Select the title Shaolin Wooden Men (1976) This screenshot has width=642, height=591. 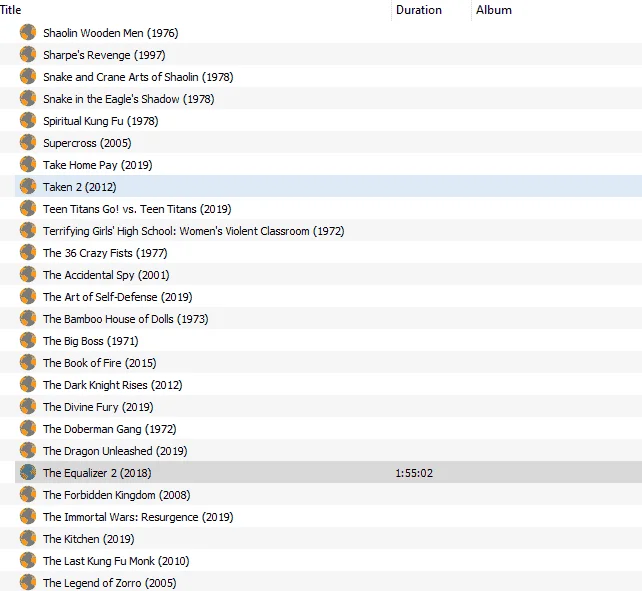[111, 33]
